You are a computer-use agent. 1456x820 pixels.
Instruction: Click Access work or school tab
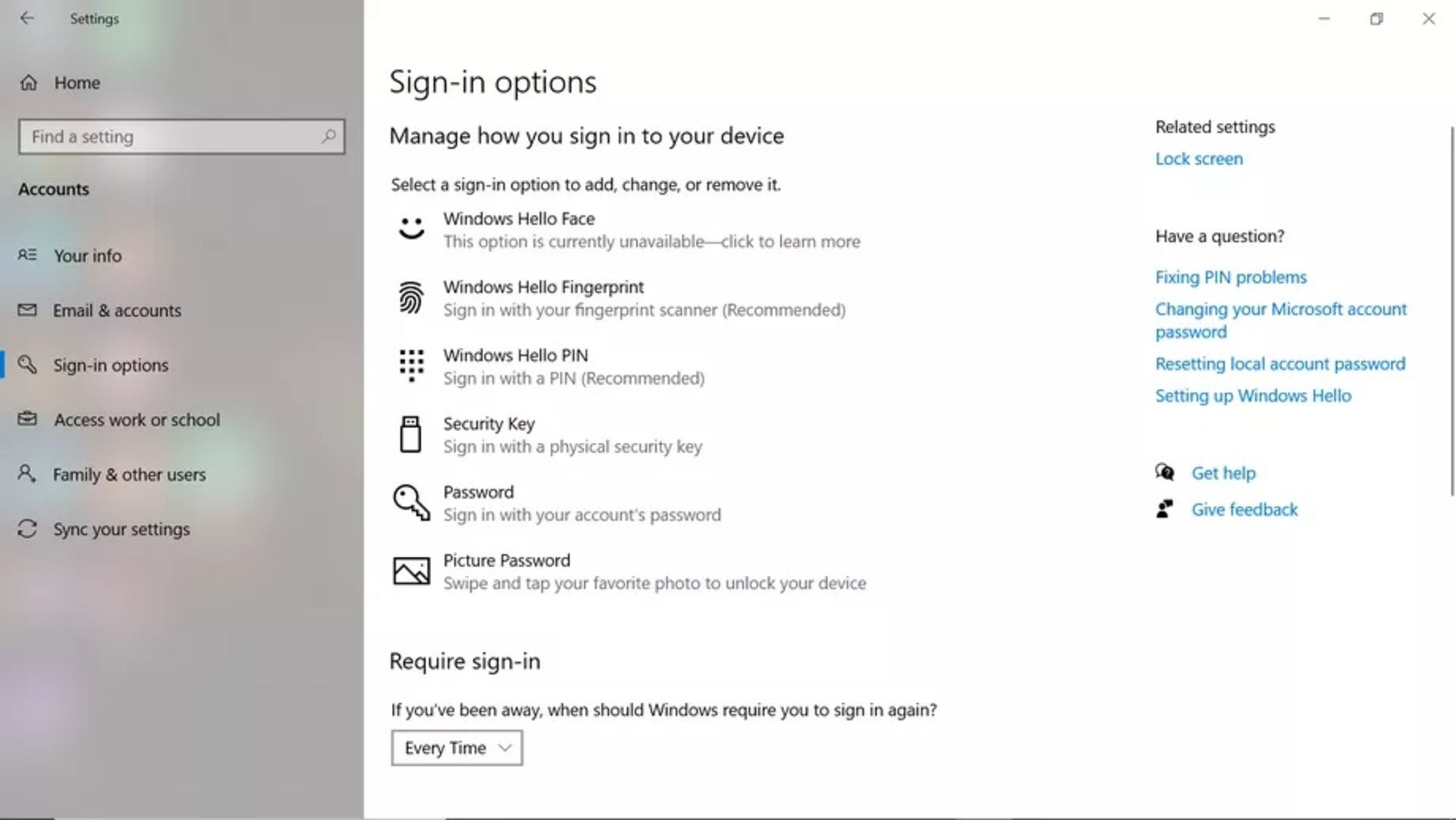(x=136, y=419)
